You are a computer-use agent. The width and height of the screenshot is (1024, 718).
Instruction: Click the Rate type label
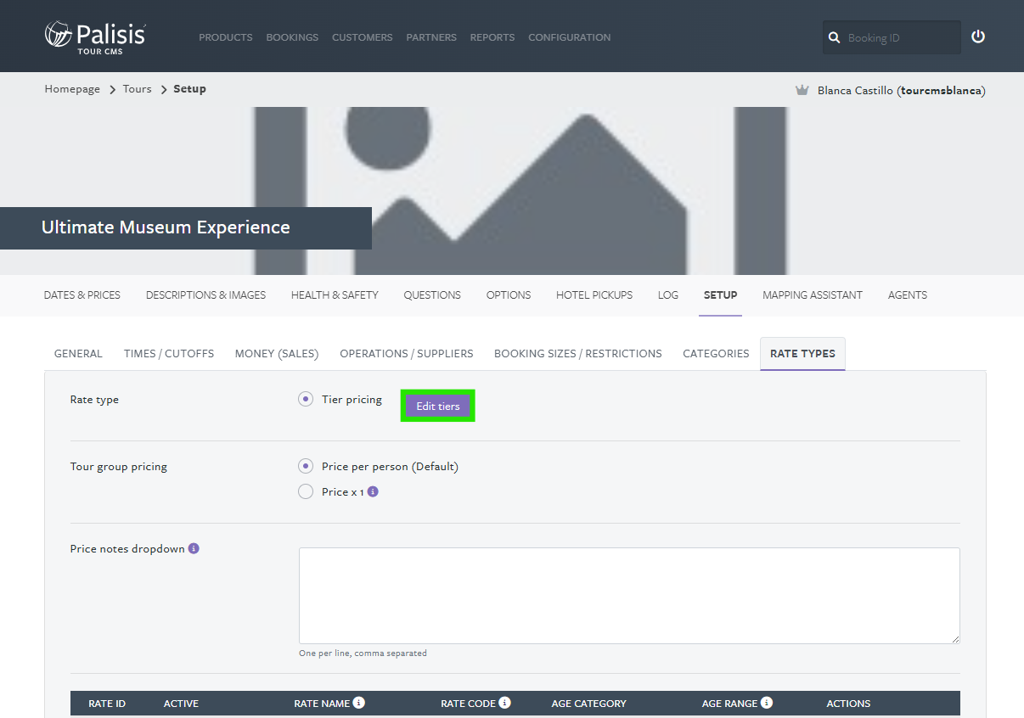click(94, 399)
